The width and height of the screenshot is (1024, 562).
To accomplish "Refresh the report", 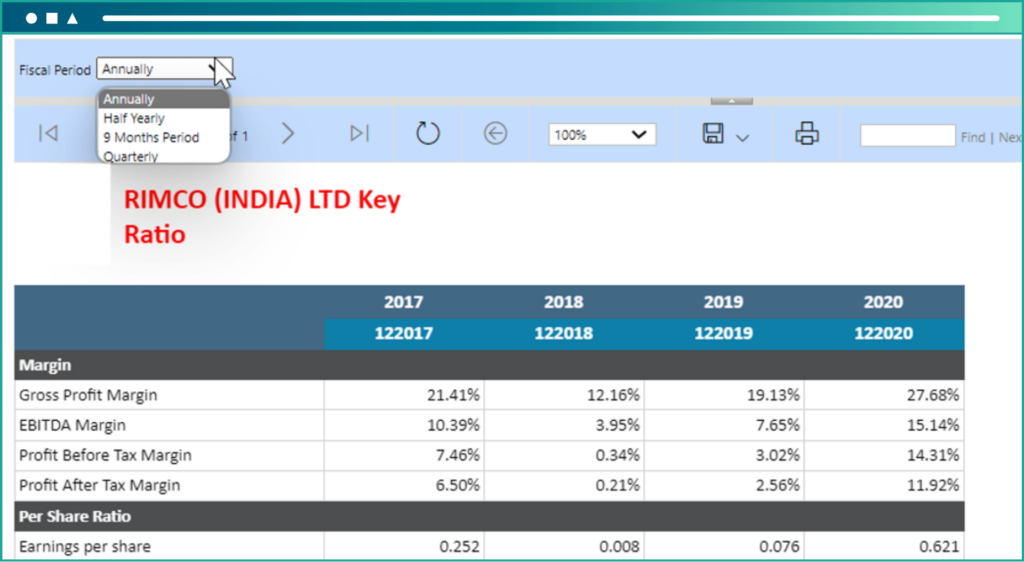I will pyautogui.click(x=428, y=134).
